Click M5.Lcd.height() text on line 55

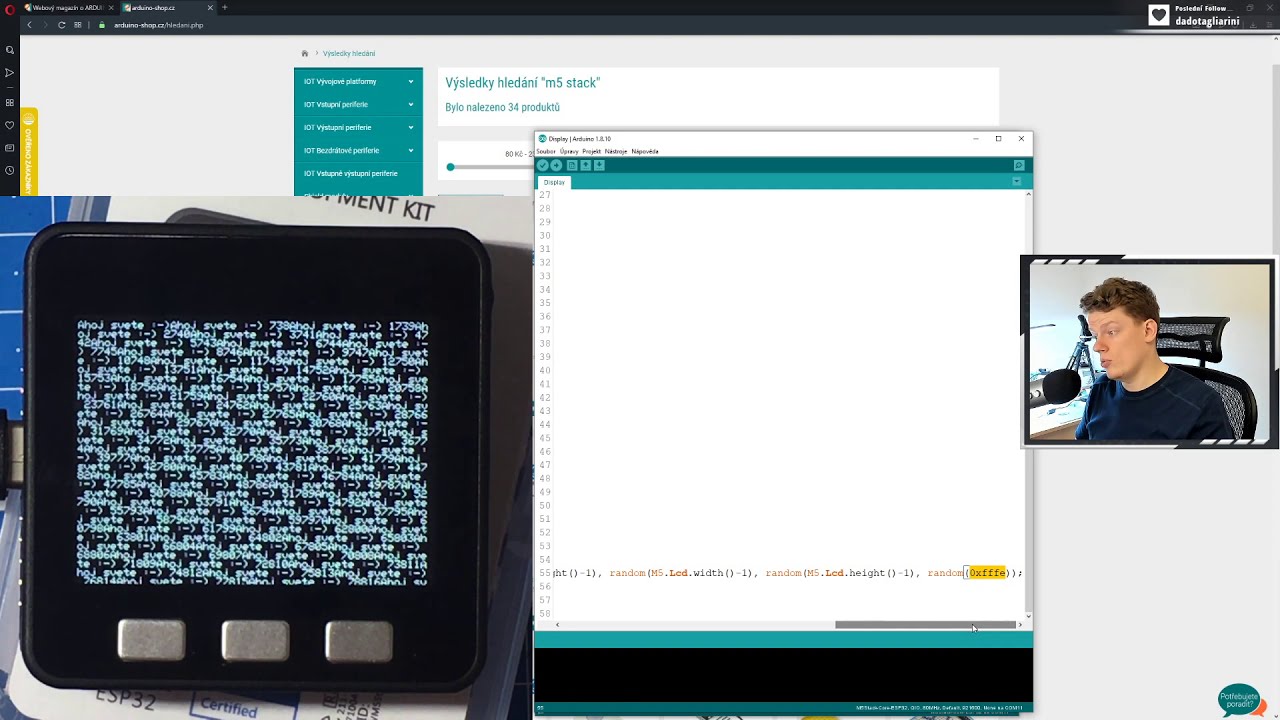point(851,573)
